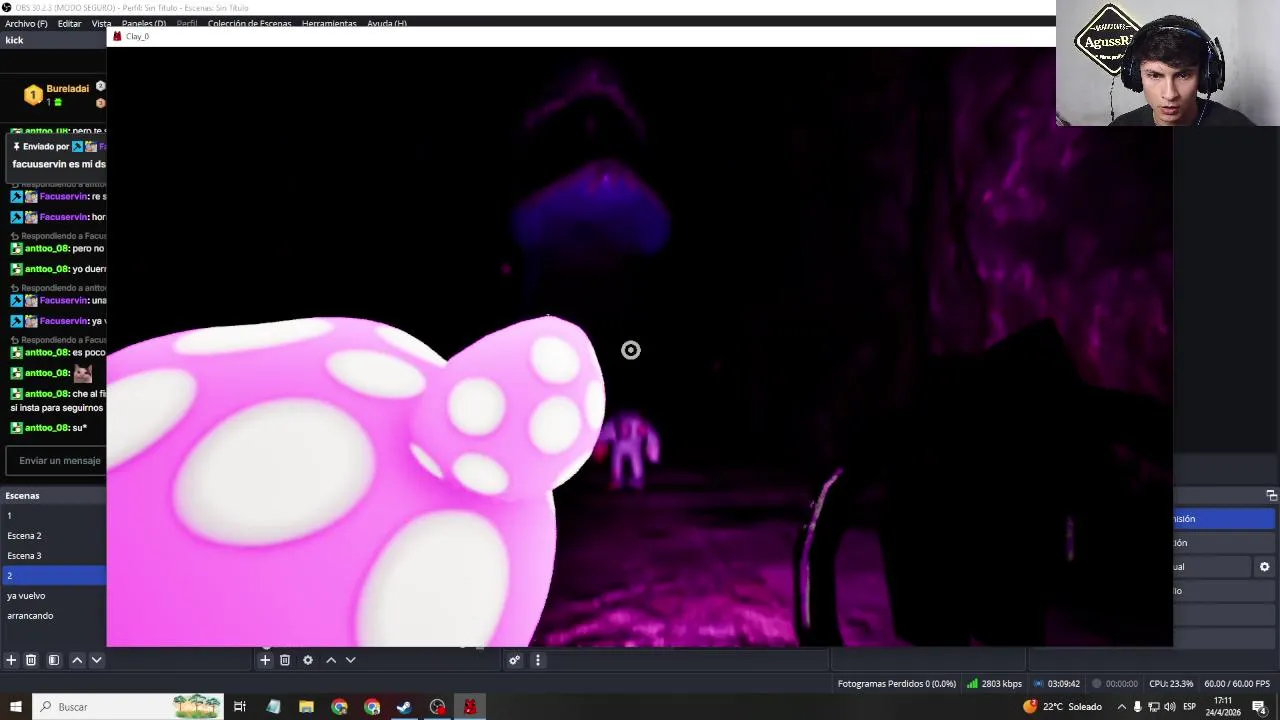
Task: Switch to OBS Studio taskbar icon
Action: pyautogui.click(x=437, y=707)
